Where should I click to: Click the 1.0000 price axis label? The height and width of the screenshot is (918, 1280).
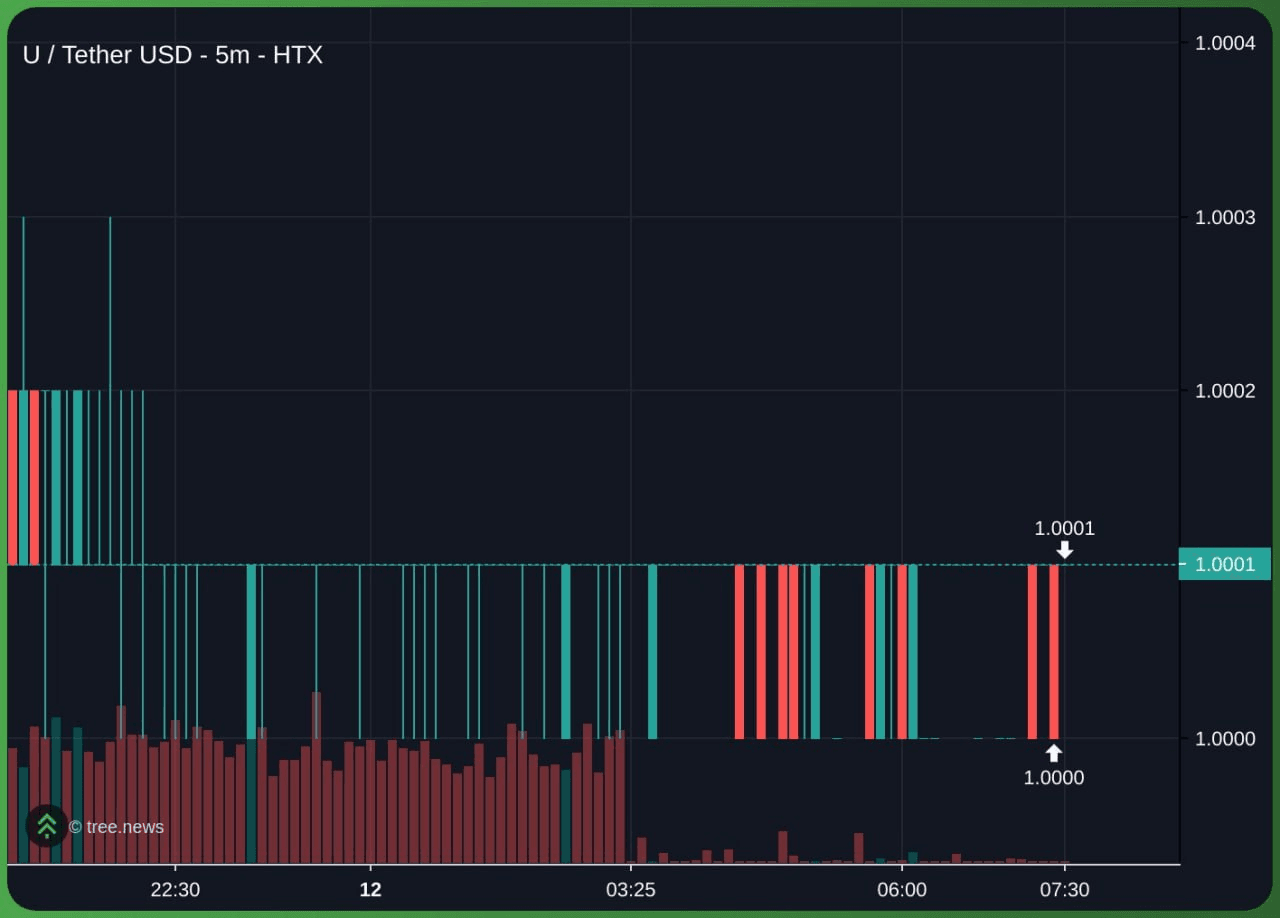[1225, 739]
